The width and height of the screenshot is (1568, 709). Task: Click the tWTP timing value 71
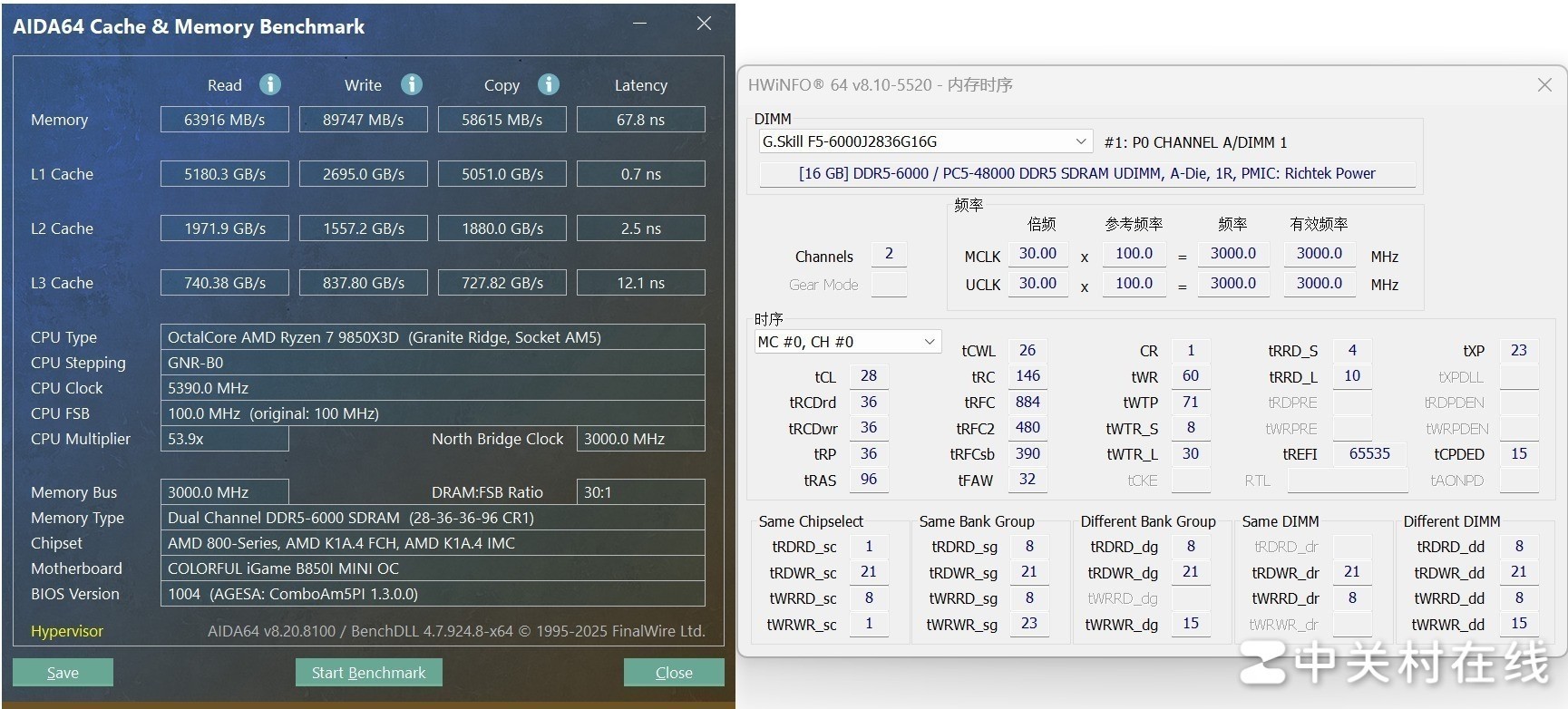[1191, 402]
